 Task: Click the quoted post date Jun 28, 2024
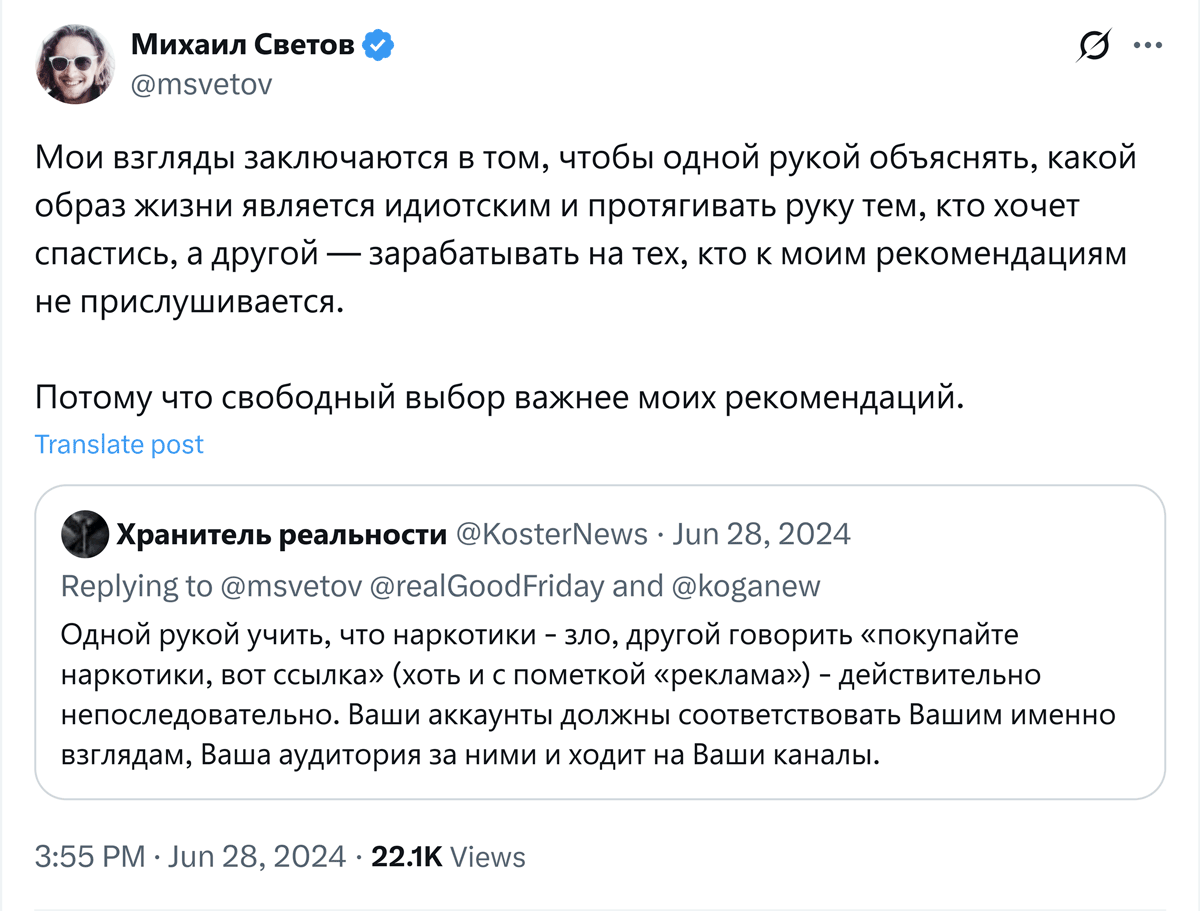(761, 535)
